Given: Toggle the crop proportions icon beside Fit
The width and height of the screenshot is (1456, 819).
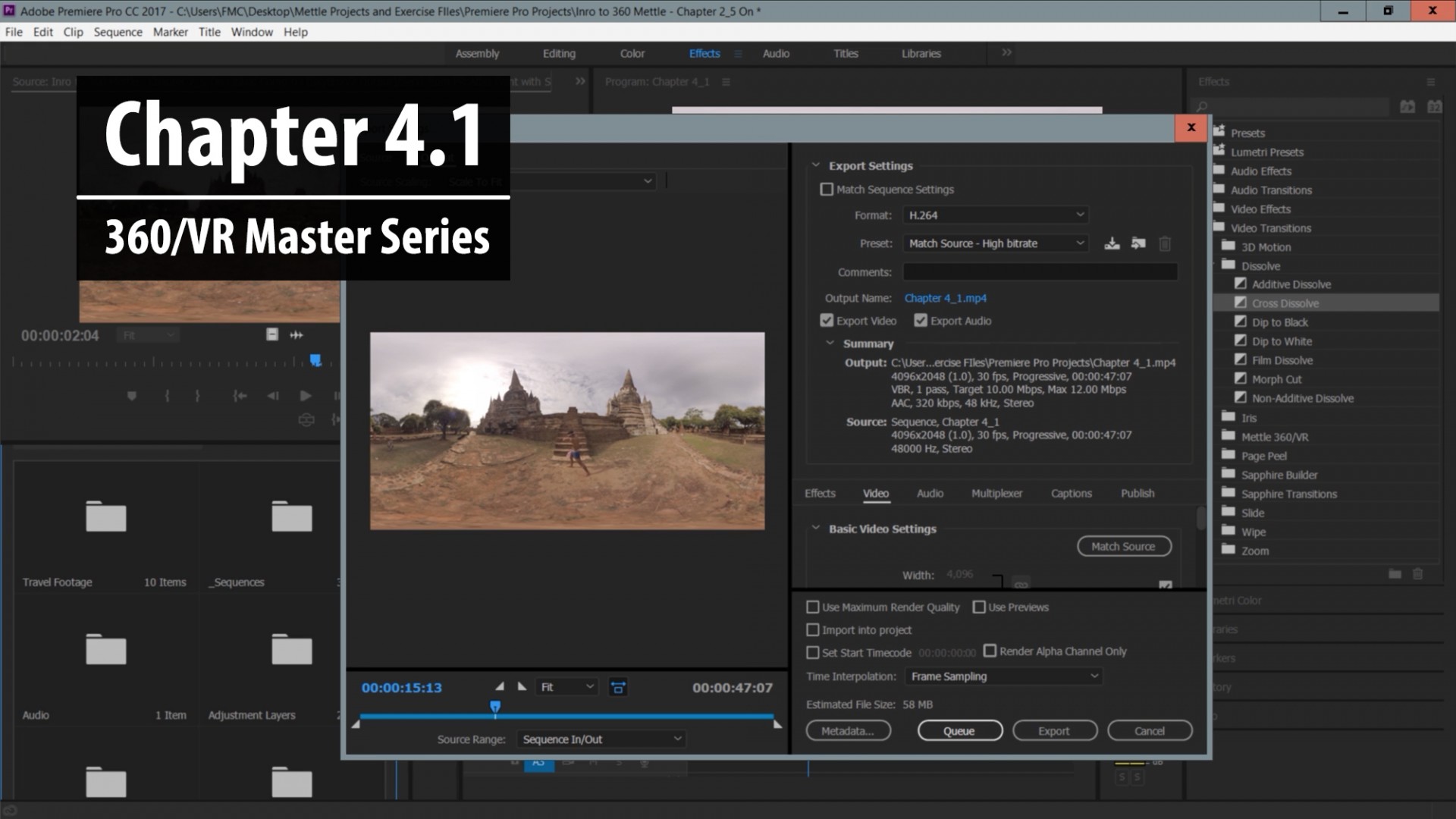Looking at the screenshot, I should 618,687.
